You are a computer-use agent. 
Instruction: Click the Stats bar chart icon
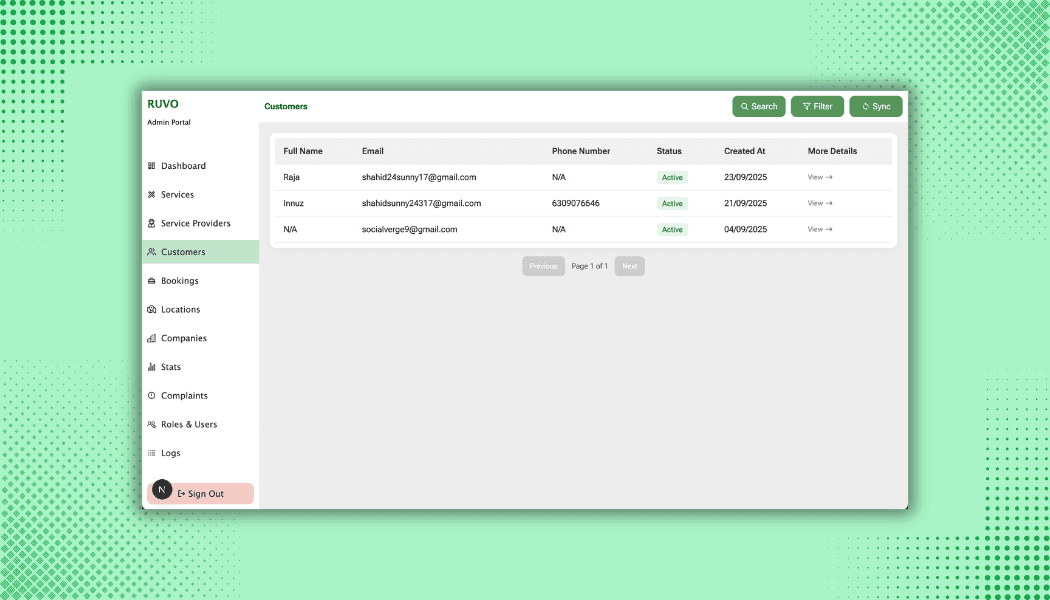[x=152, y=367]
